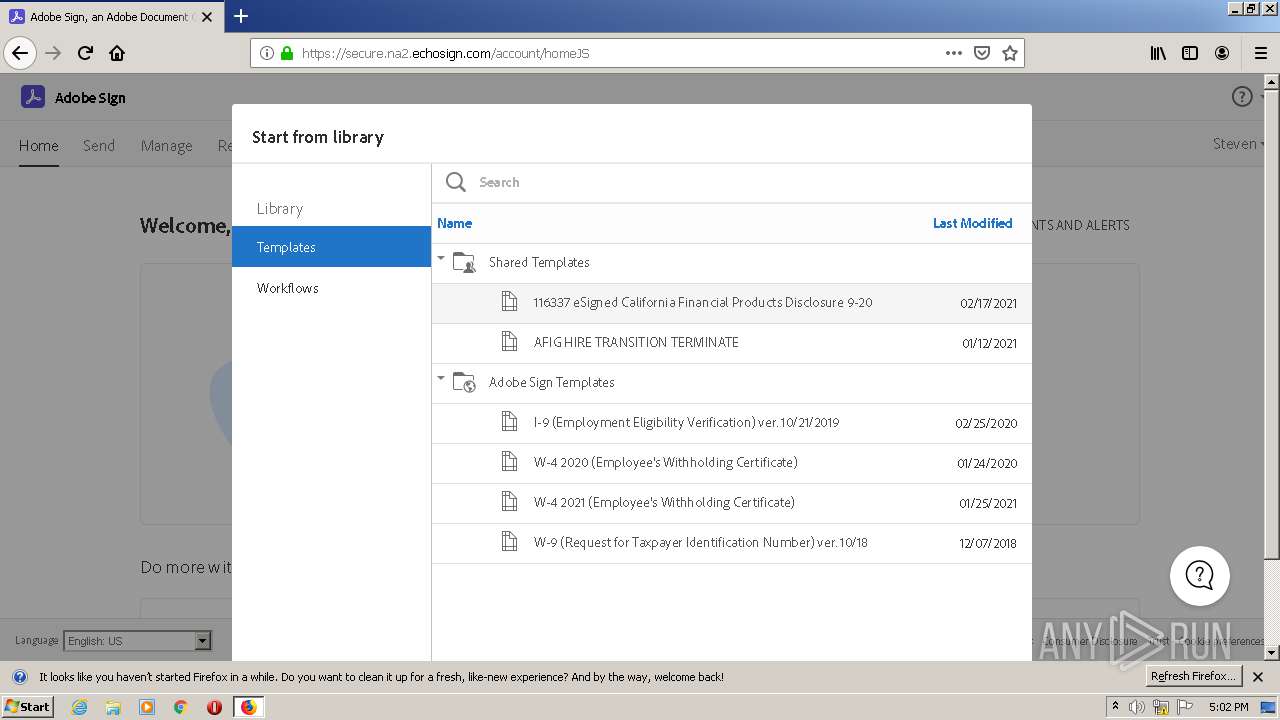Click the system clock showing 5:02 PM
This screenshot has width=1280, height=720.
click(x=1228, y=707)
